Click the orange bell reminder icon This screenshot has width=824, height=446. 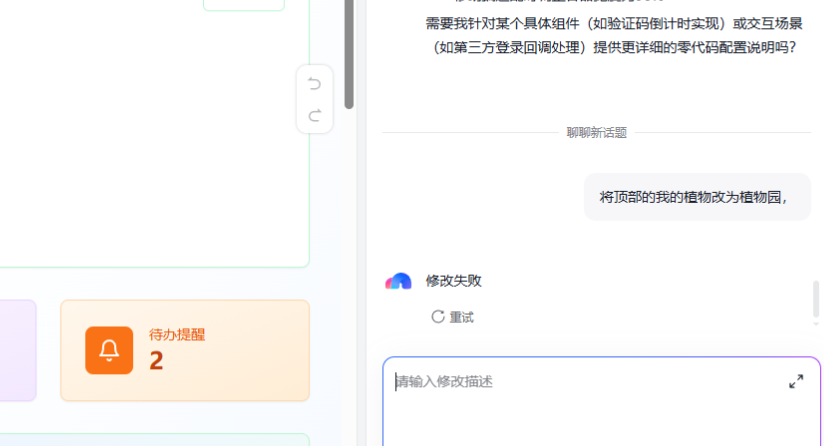point(109,350)
